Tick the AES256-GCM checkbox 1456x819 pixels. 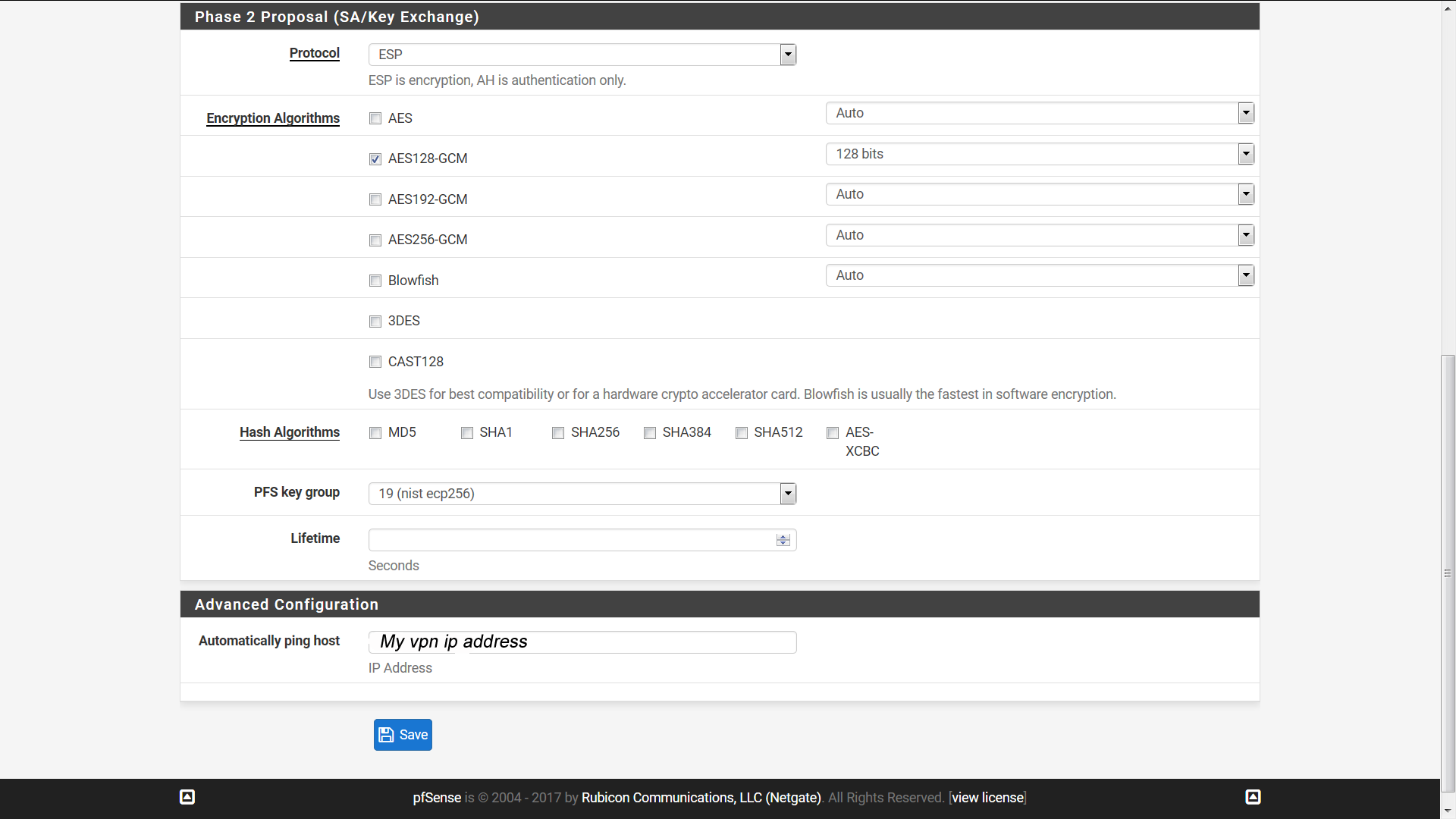[x=375, y=240]
